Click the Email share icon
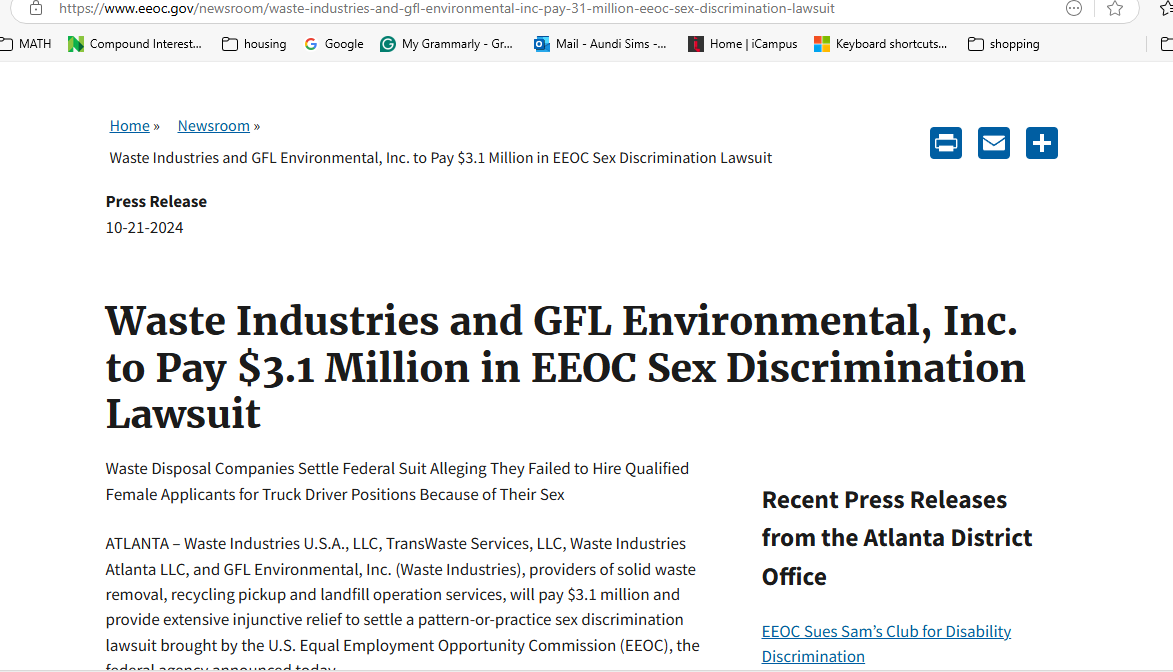The image size is (1173, 672). pos(993,143)
